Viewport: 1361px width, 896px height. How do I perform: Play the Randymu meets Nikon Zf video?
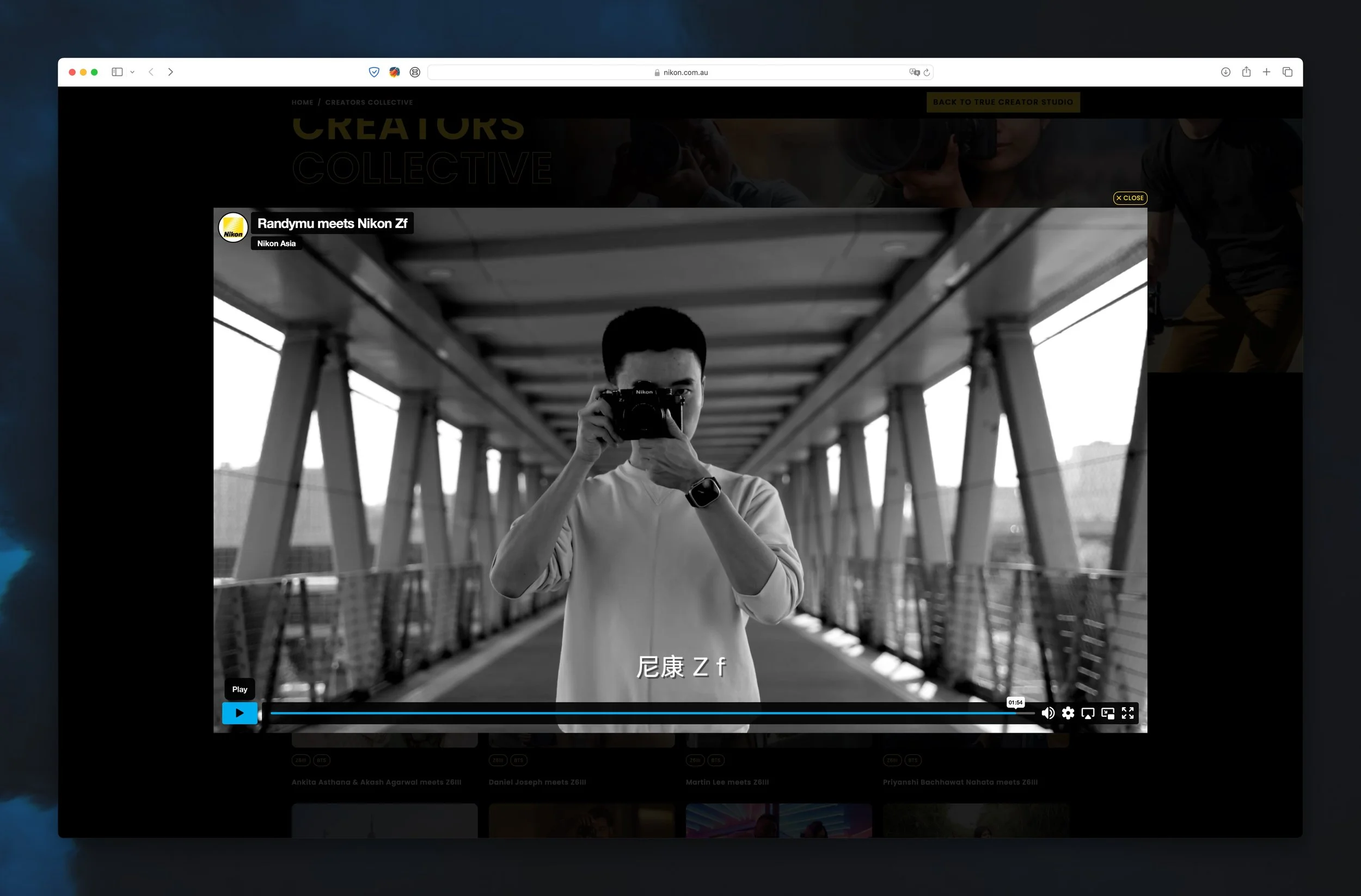pyautogui.click(x=239, y=713)
